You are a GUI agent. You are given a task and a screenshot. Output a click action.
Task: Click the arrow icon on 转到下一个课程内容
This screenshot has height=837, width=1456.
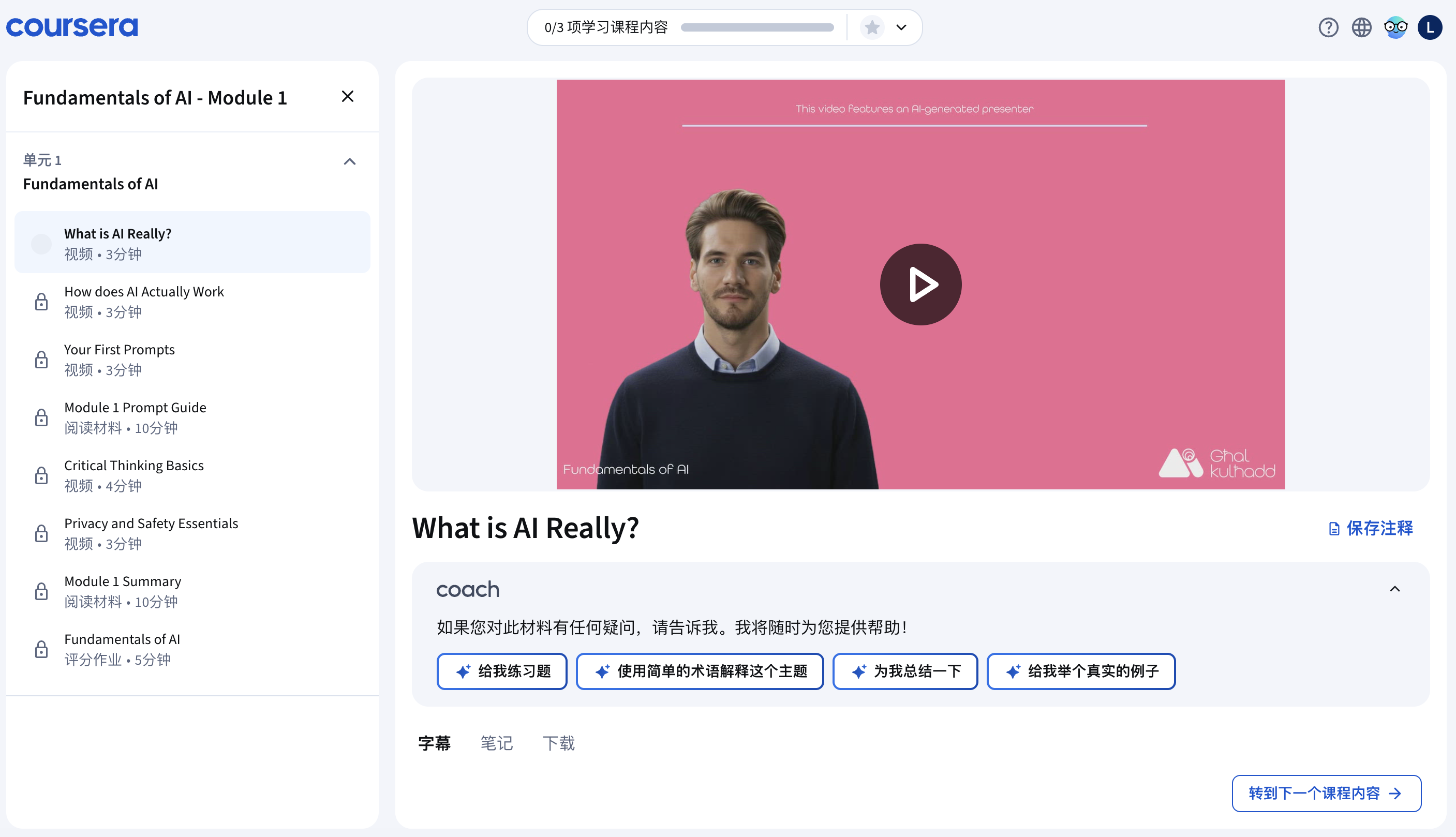(1395, 794)
